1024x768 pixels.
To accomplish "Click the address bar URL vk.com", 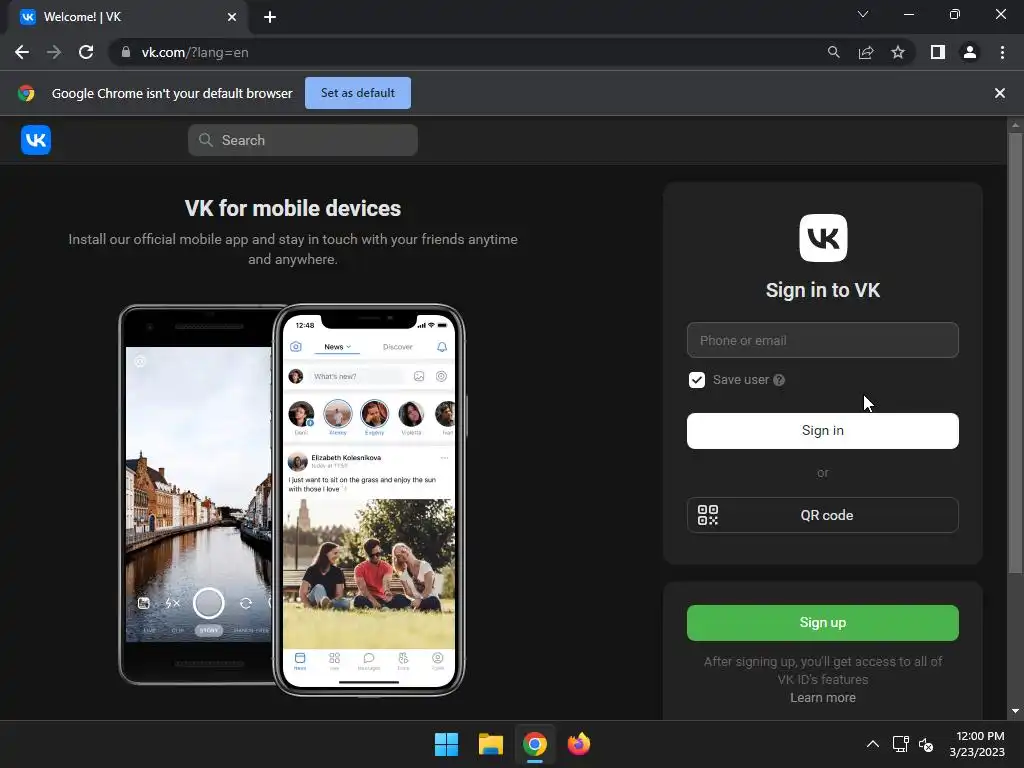I will pos(195,52).
